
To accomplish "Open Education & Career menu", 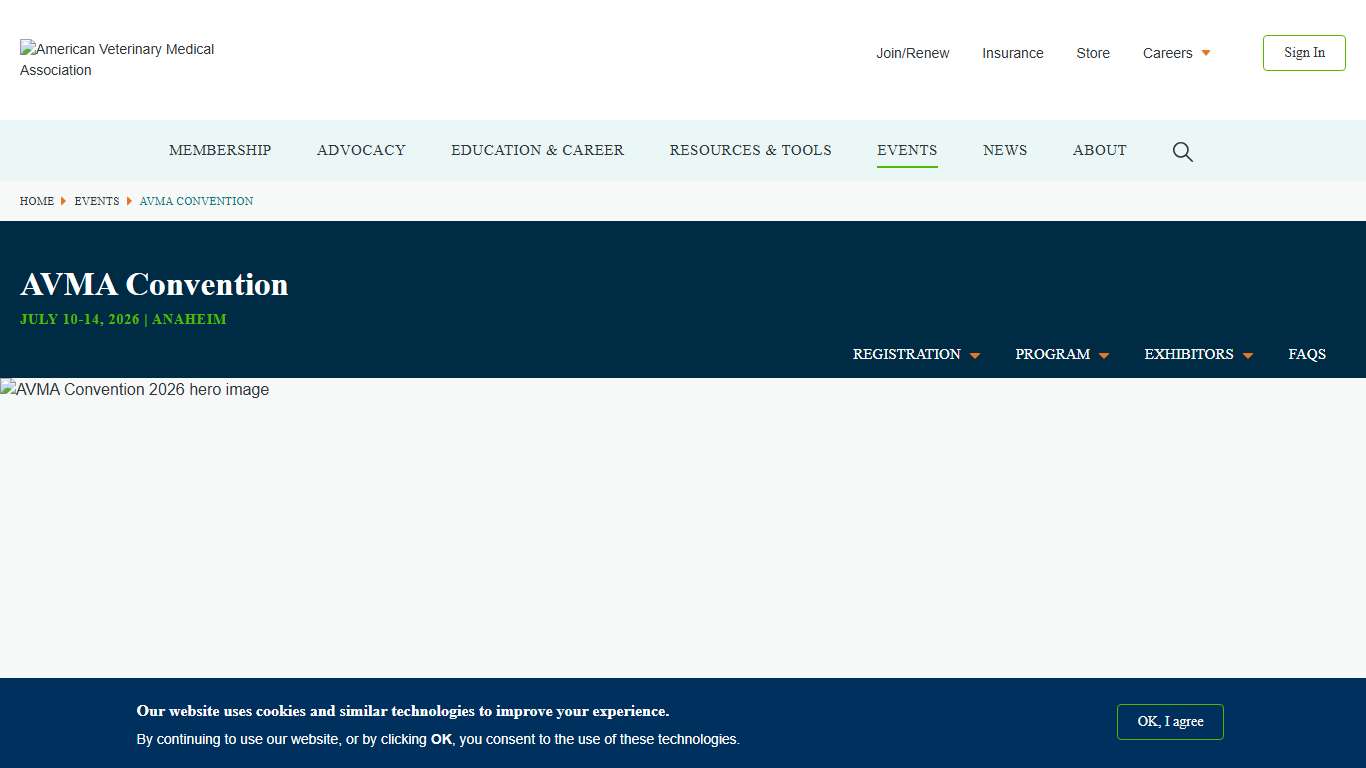I will tap(537, 150).
